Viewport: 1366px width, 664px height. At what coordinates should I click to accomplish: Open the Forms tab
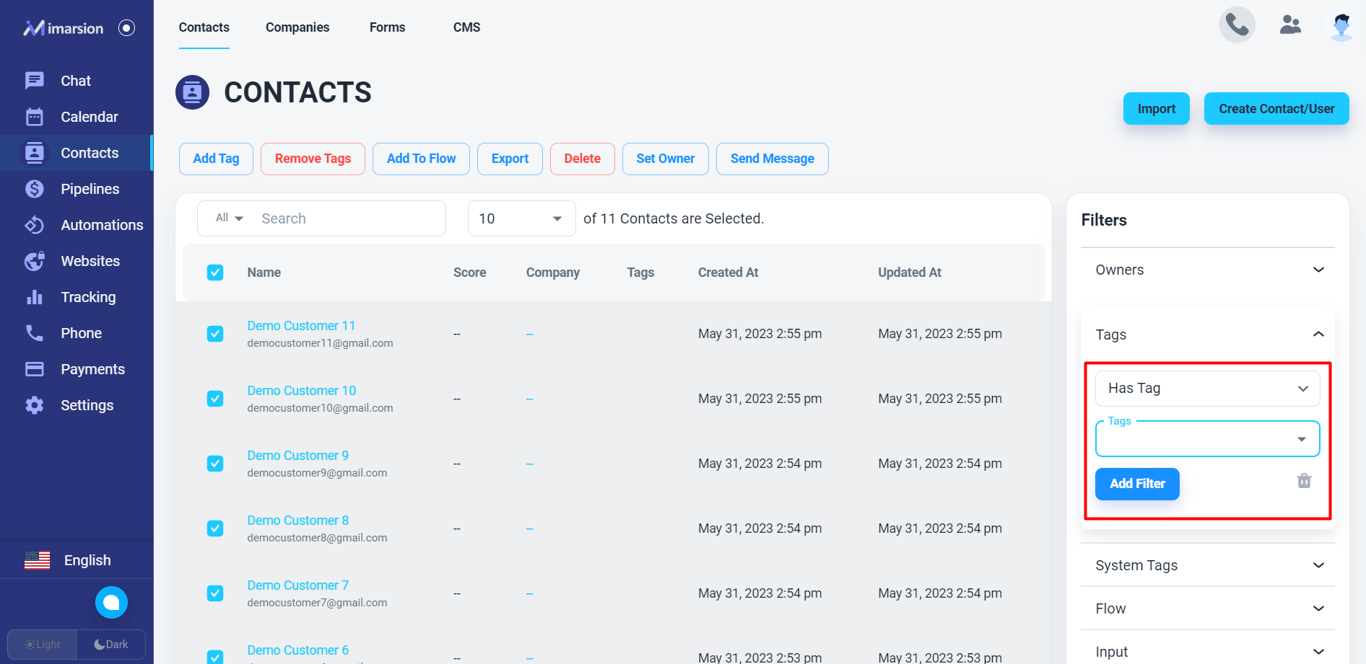(387, 27)
